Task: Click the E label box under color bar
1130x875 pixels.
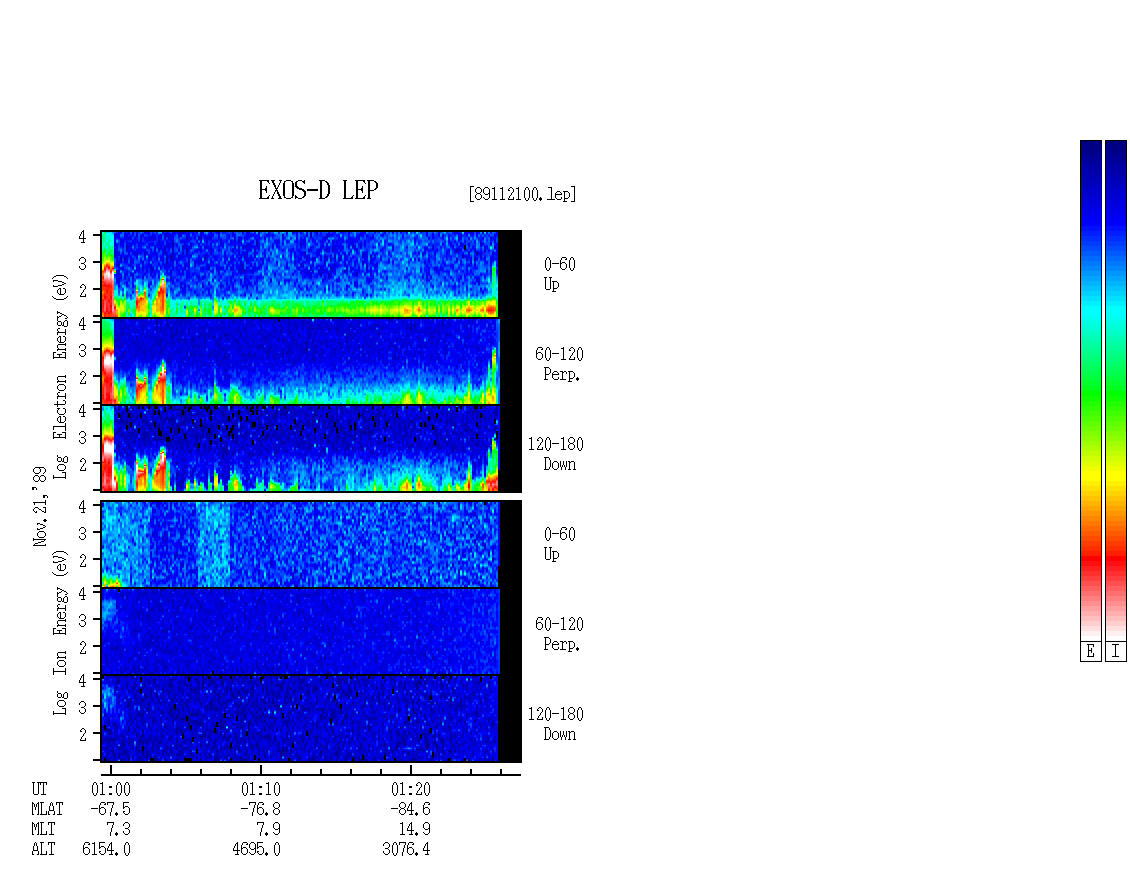Action: pos(1090,652)
